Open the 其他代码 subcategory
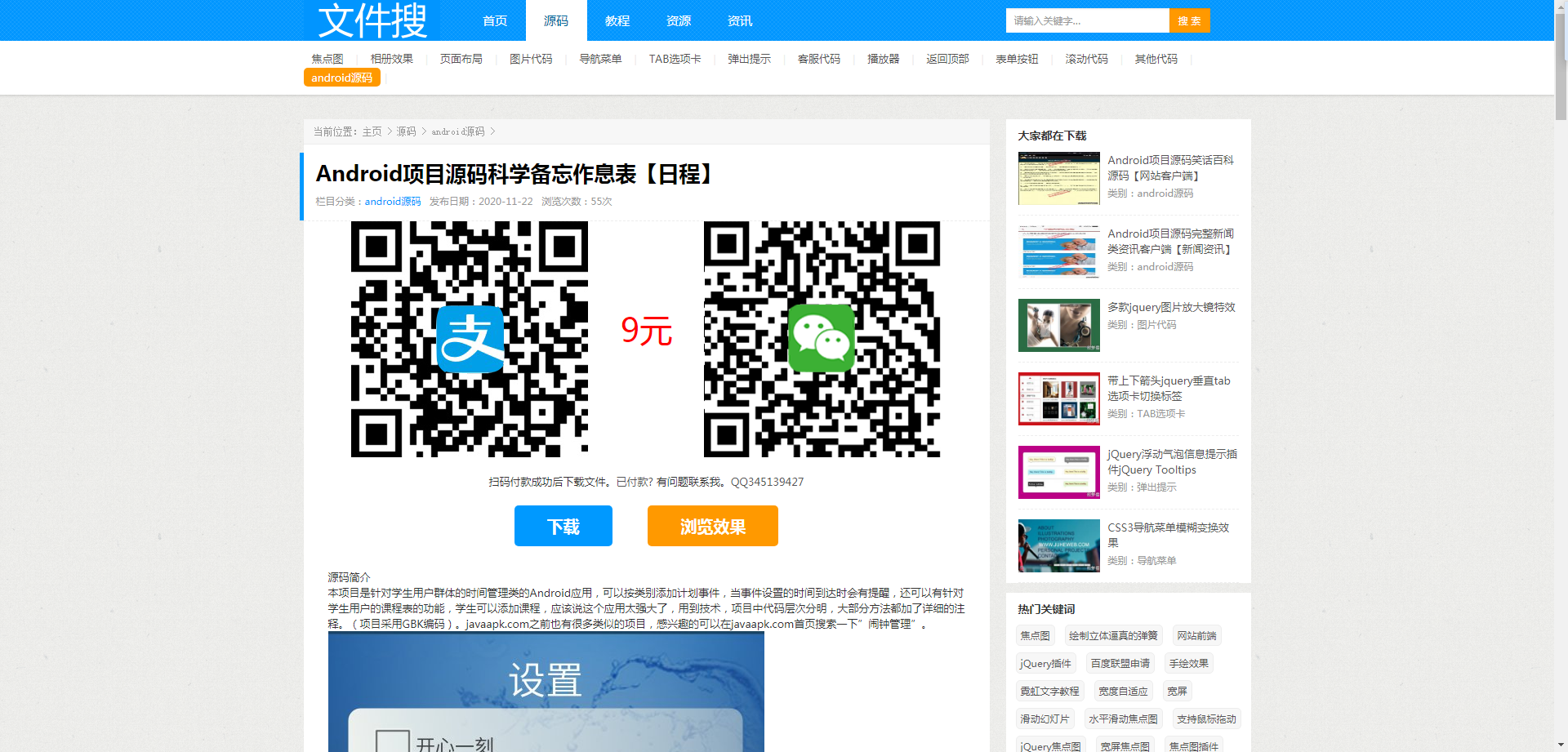 pyautogui.click(x=1156, y=59)
